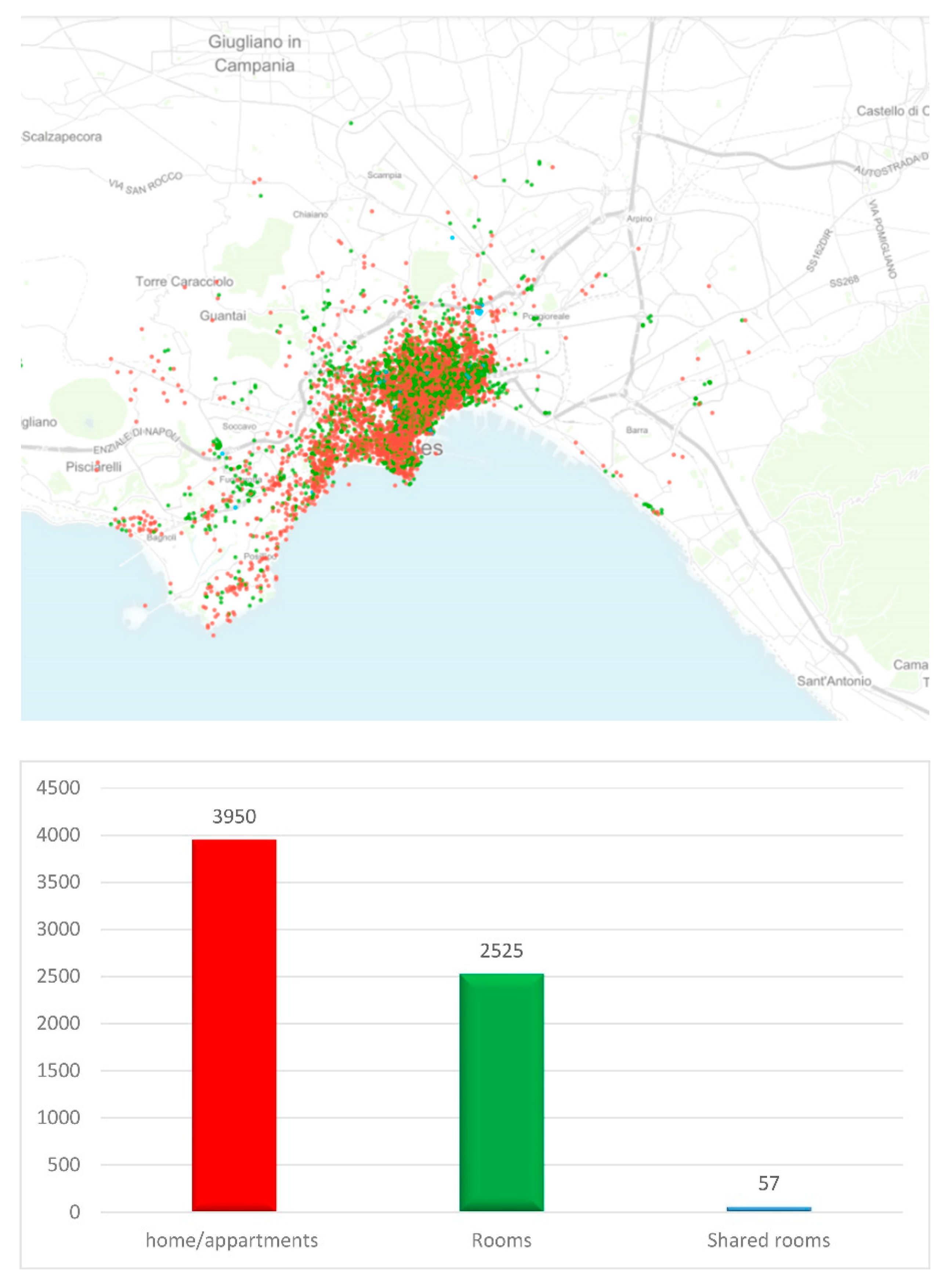Click the 3950 data label
This screenshot has width=952, height=1287.
click(x=234, y=816)
